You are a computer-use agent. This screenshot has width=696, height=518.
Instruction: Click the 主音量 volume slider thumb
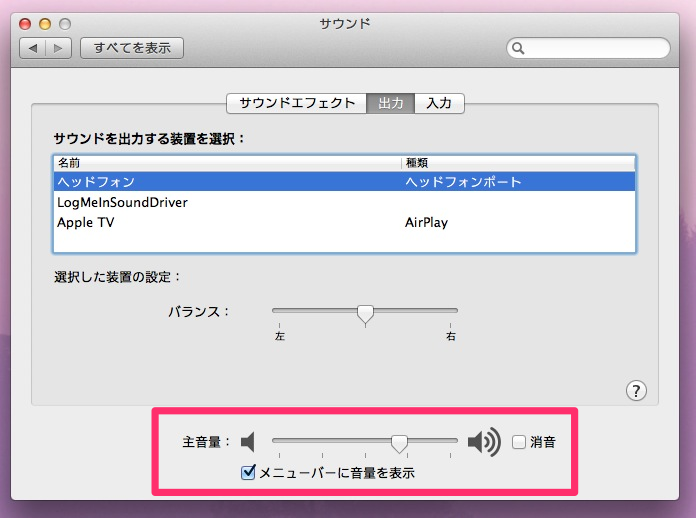coord(399,443)
